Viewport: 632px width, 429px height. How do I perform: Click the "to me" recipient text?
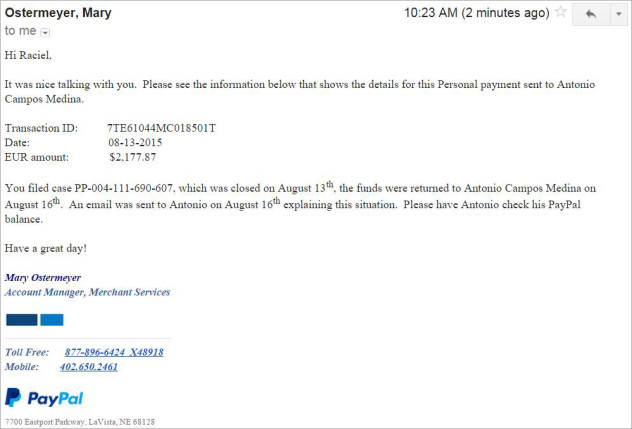[21, 31]
